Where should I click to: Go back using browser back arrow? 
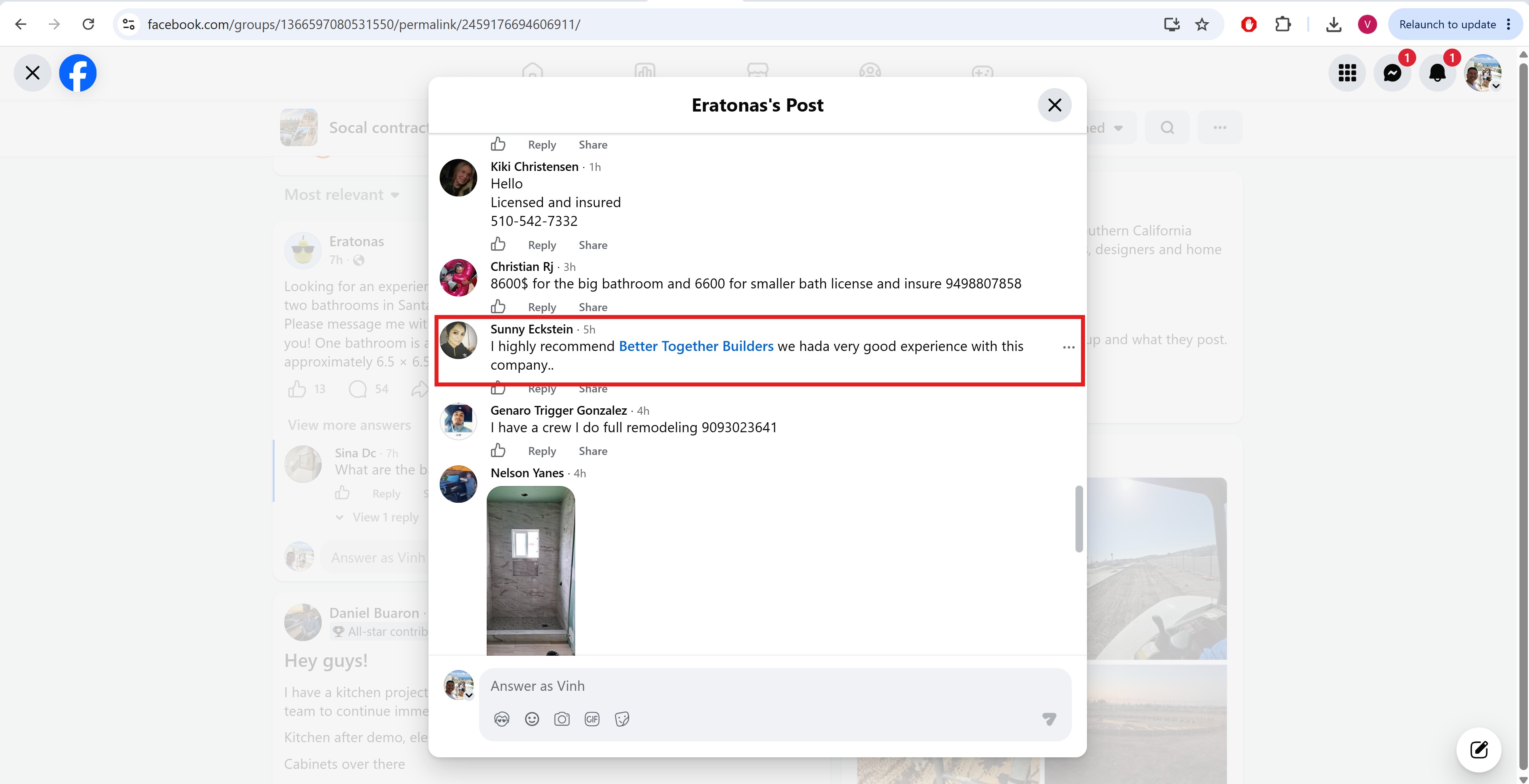(21, 24)
